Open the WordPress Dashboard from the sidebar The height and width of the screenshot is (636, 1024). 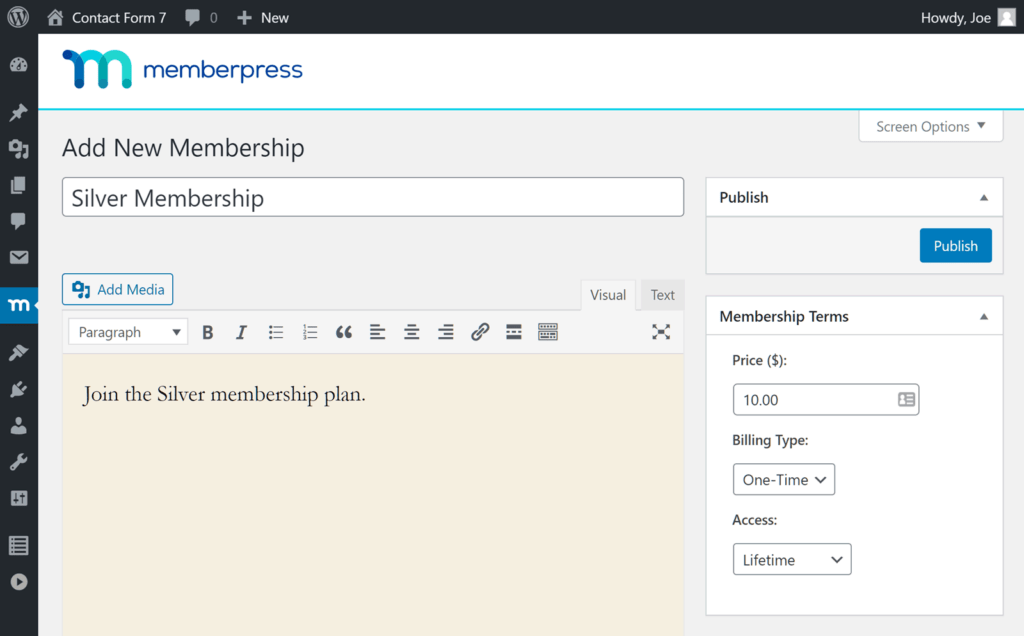coord(18,64)
